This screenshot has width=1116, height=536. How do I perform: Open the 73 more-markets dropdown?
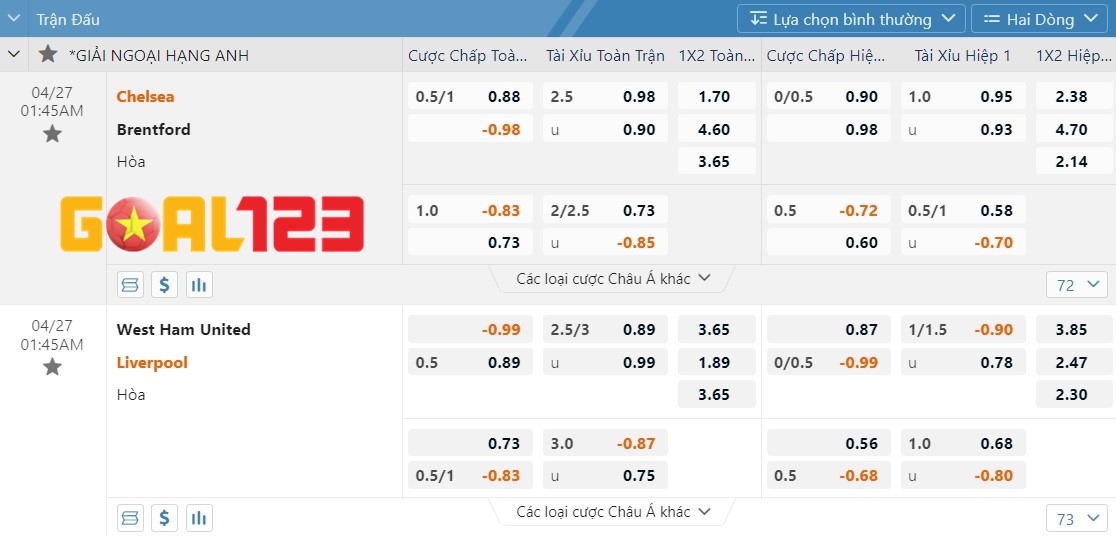point(1076,519)
